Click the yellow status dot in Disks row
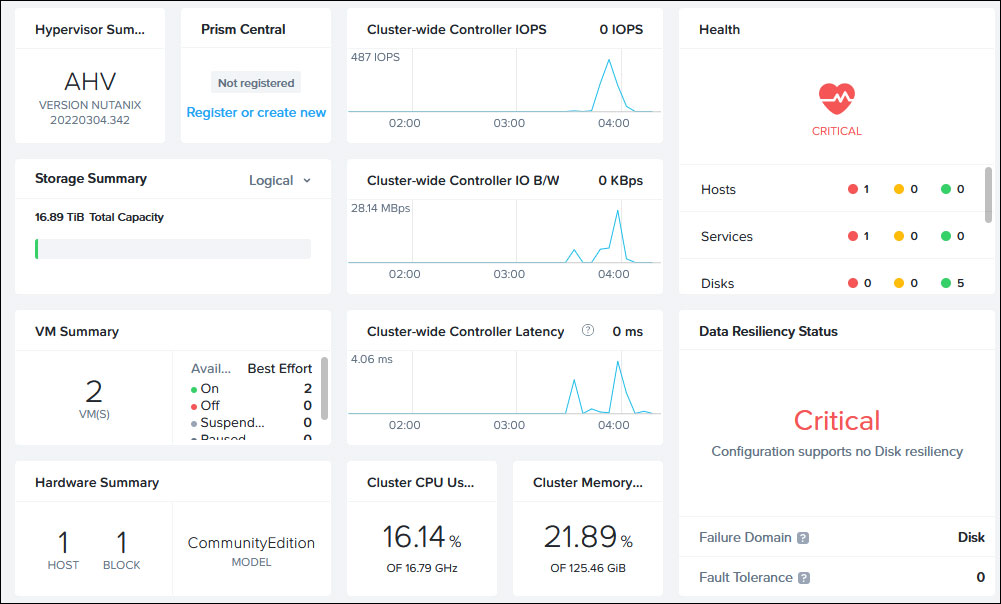This screenshot has height=604, width=1001. (x=899, y=283)
